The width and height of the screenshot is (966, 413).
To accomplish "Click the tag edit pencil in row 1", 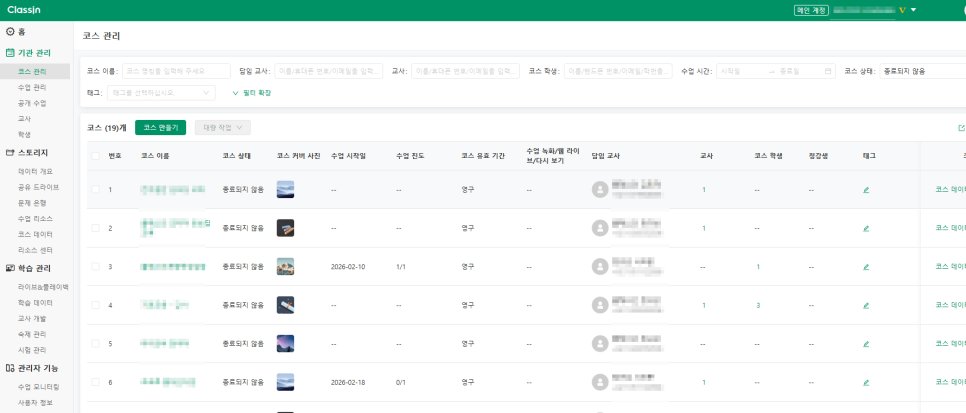I will coord(866,190).
